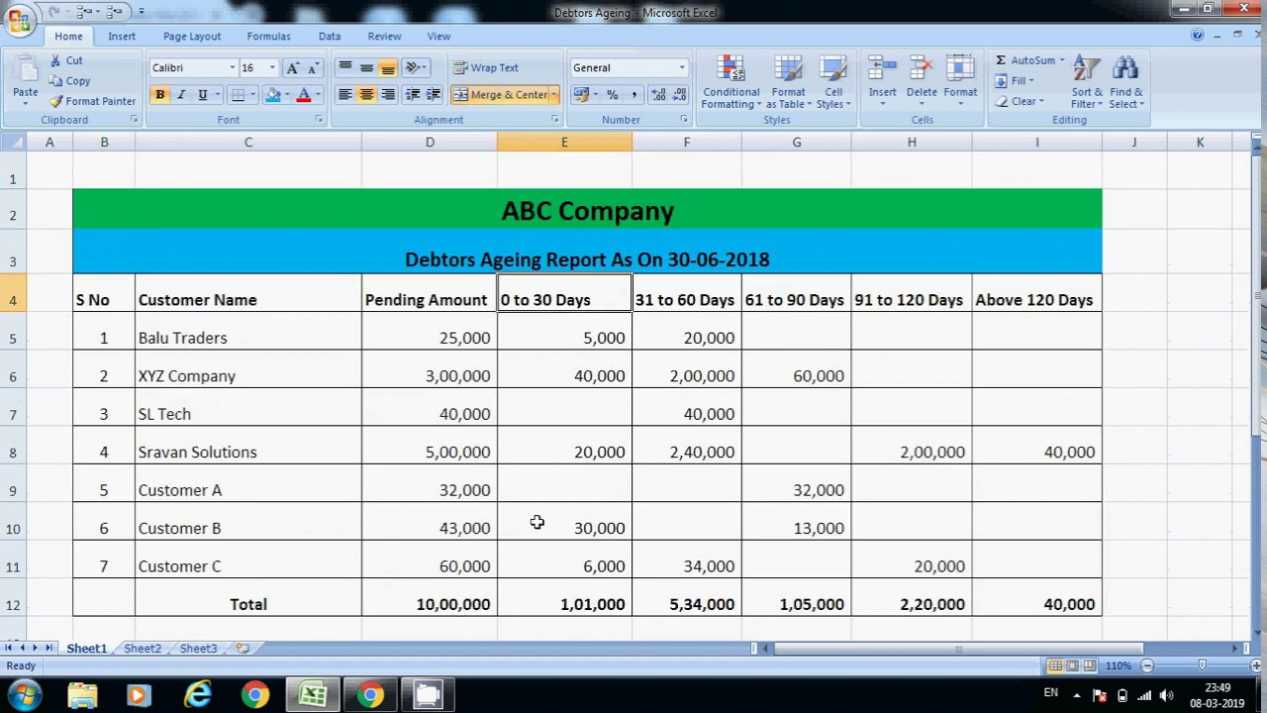Open the Sort & Filter tool
Screen dimensions: 1267x713
pos(1087,82)
